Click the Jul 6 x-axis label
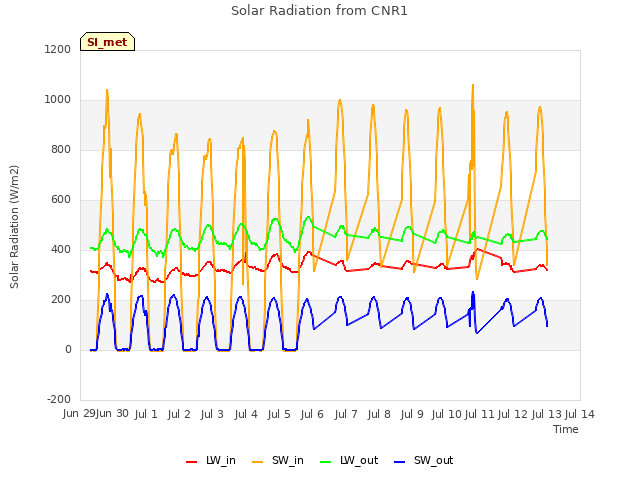The image size is (640, 480). [312, 414]
